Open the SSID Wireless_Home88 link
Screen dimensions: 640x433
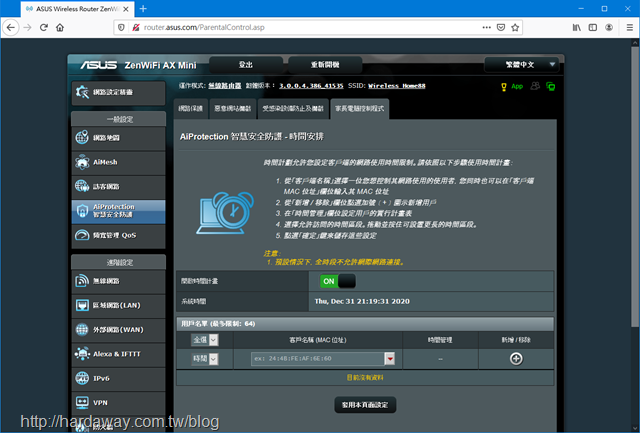pos(396,86)
